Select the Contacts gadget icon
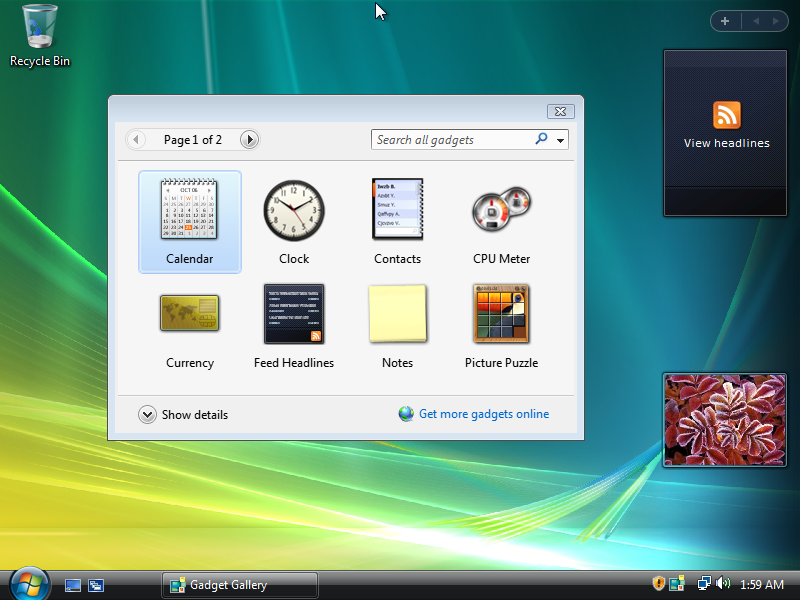 [x=397, y=210]
